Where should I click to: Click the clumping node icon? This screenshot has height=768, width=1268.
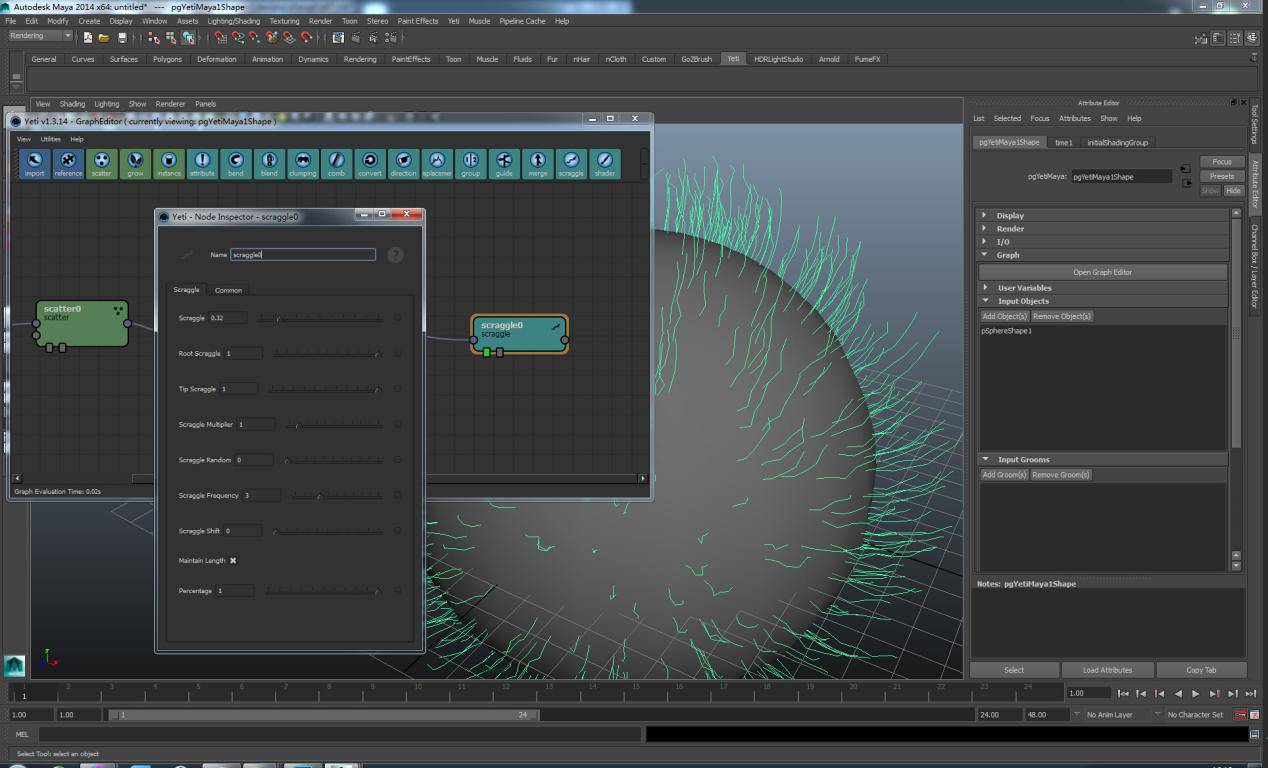[x=303, y=163]
